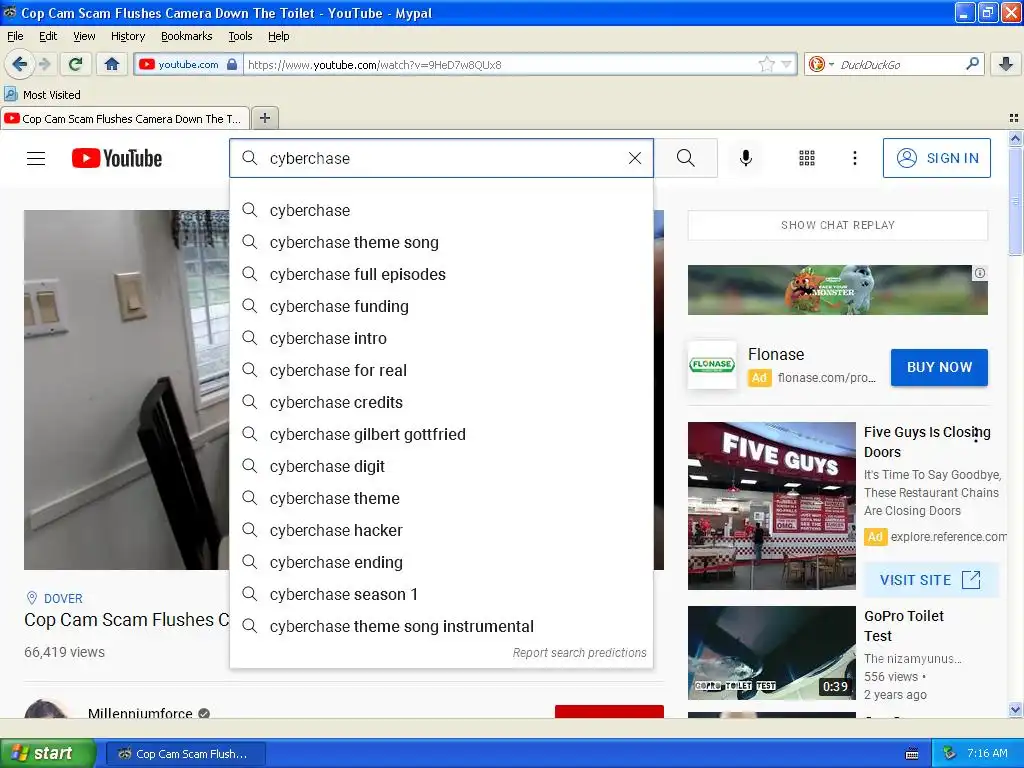Screen dimensions: 1024x768
Task: Open the Millenniumforce channel name
Action: pos(140,713)
